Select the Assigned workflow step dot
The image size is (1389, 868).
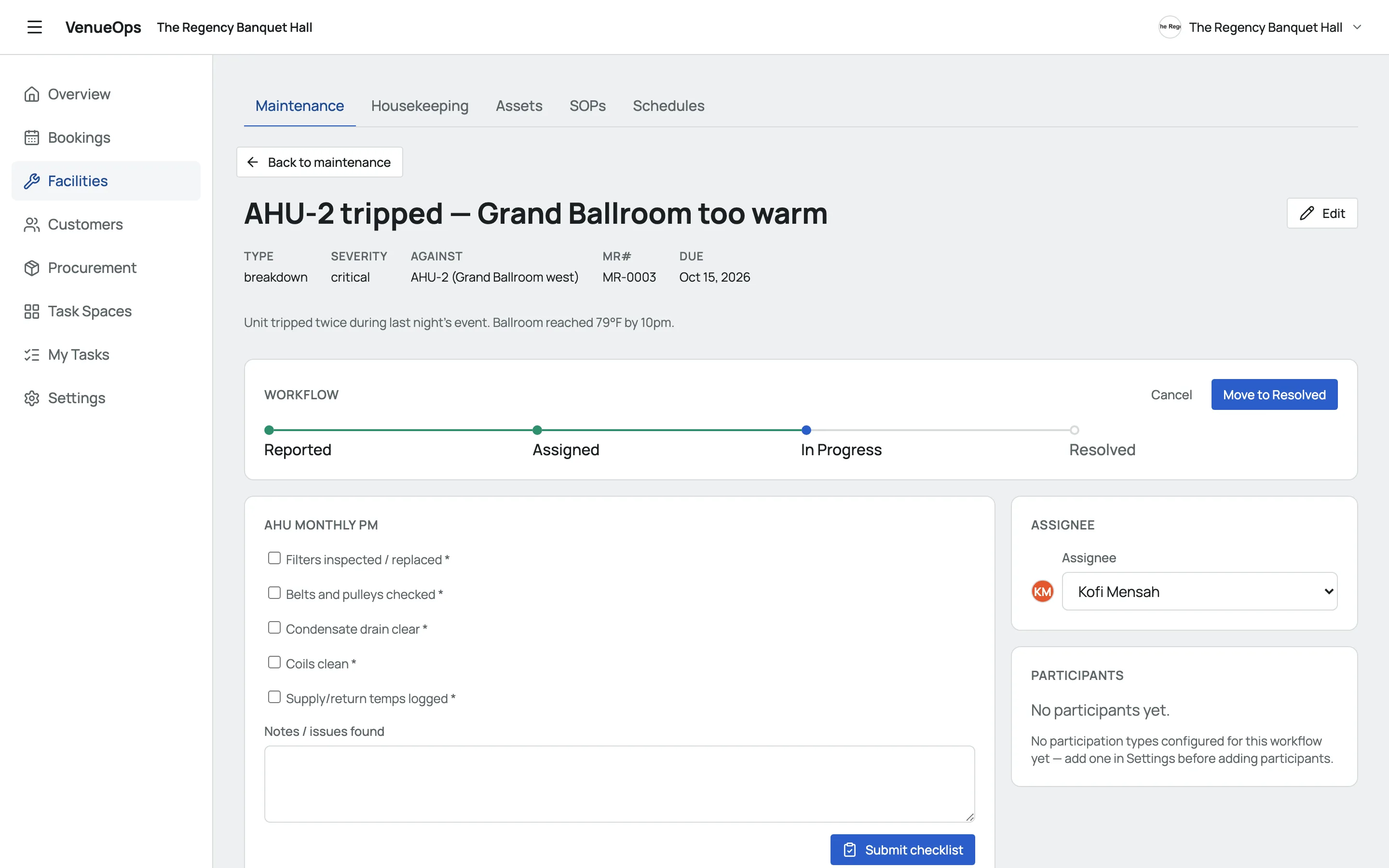tap(537, 430)
